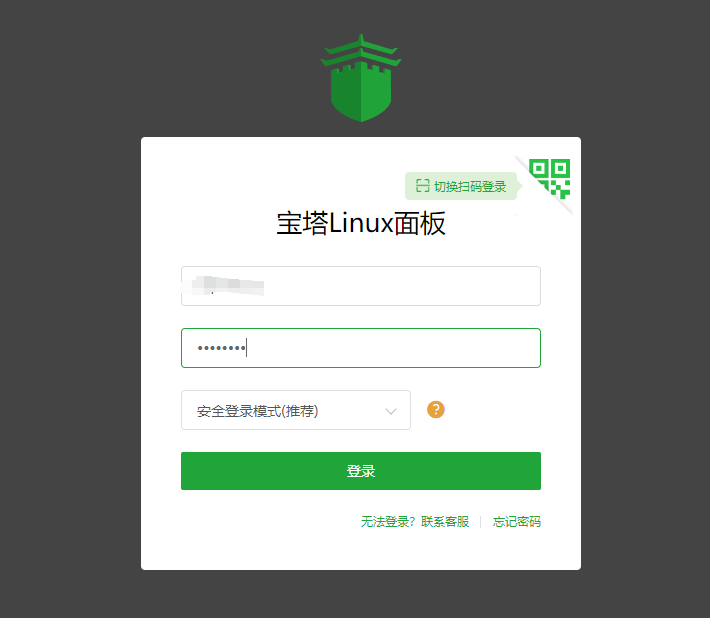Click the green BaoTa shield logo
This screenshot has width=710, height=618.
(361, 78)
